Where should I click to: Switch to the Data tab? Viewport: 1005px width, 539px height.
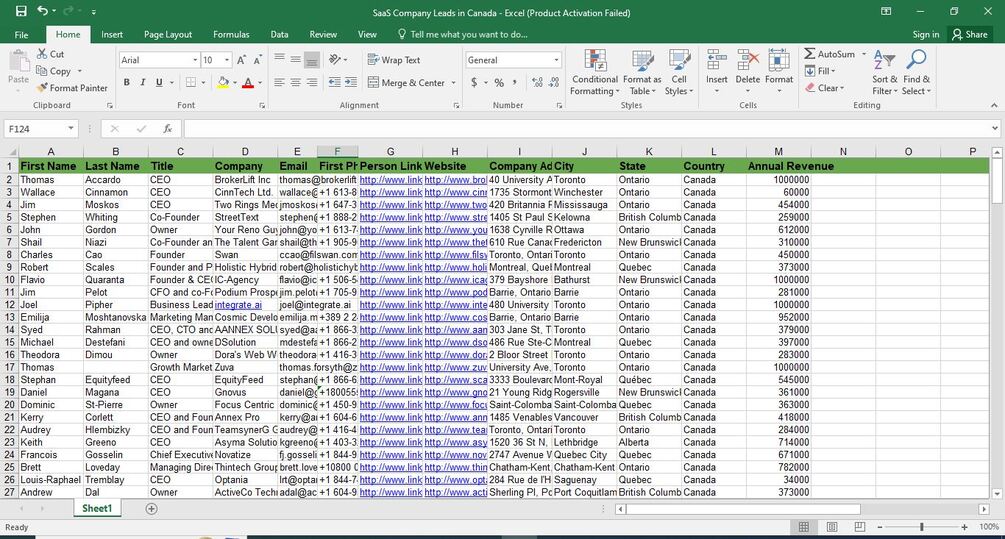pos(279,35)
